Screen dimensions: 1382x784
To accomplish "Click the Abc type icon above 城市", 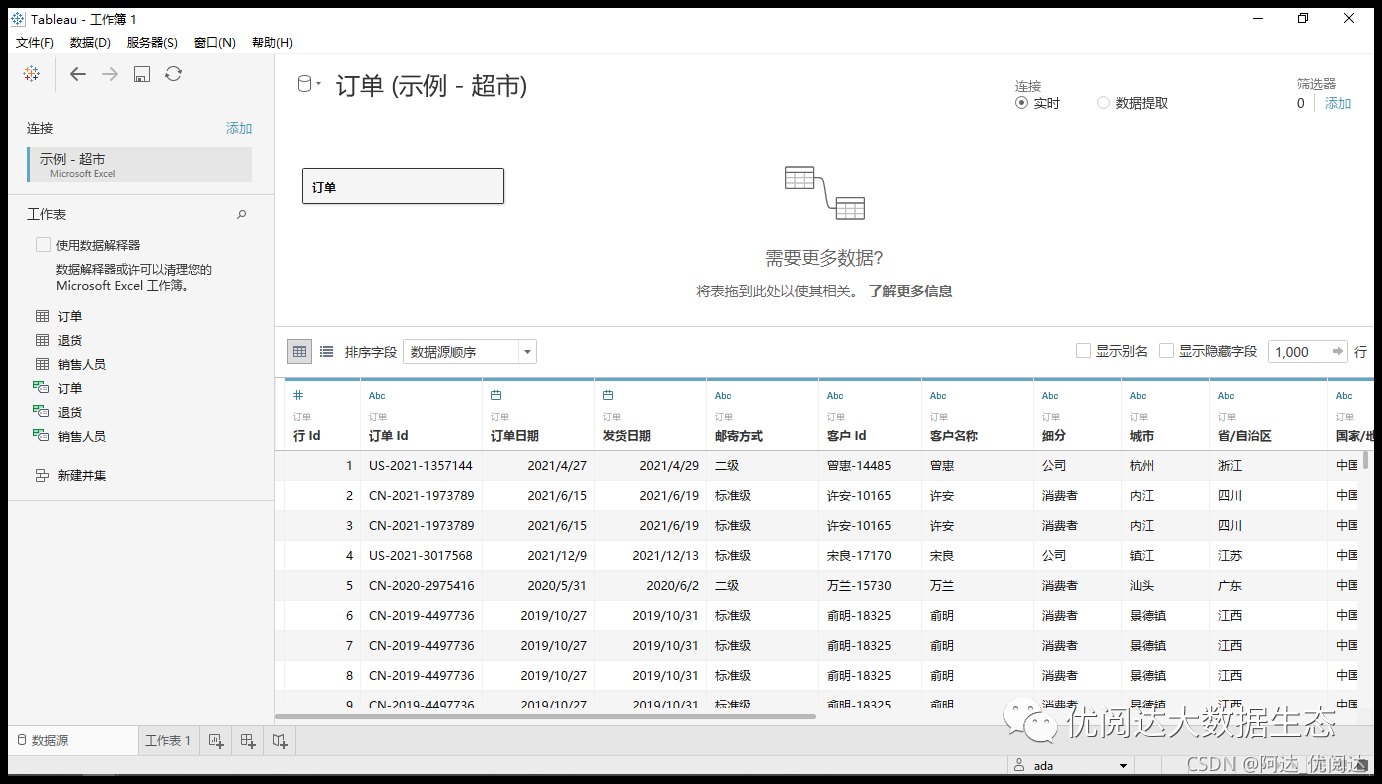I will 1138,396.
